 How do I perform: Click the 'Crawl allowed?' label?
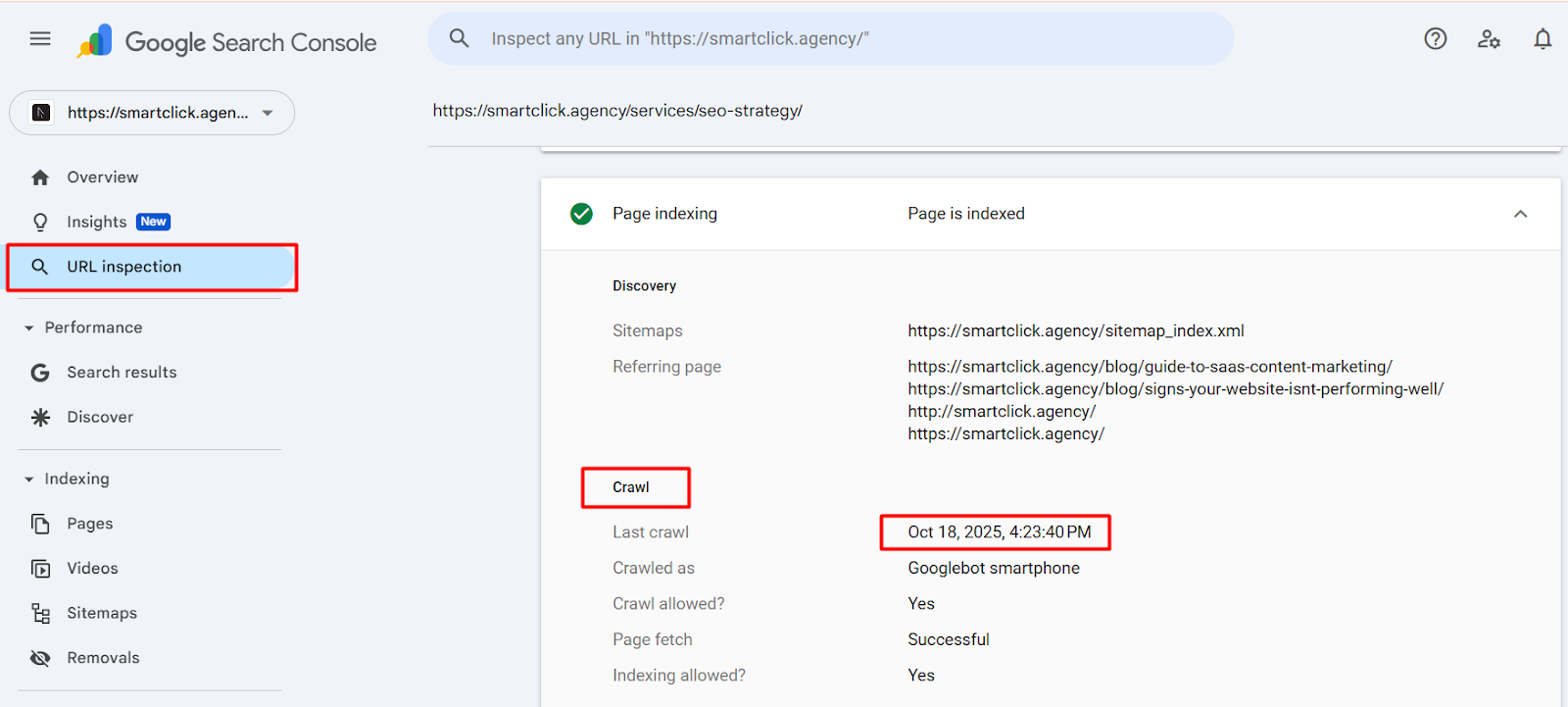pos(668,604)
